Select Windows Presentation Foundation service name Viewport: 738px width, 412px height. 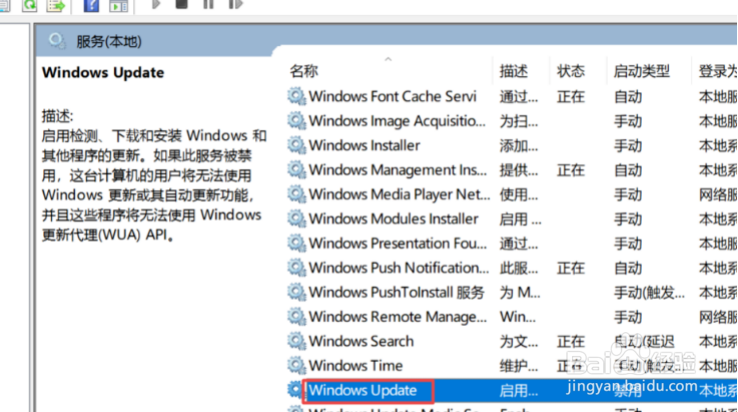pos(398,243)
